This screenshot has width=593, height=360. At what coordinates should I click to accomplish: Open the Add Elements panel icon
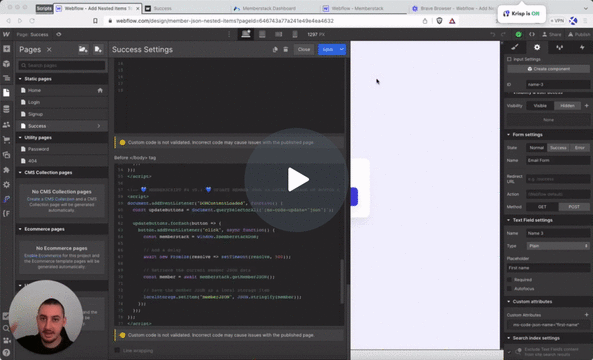tap(6, 49)
